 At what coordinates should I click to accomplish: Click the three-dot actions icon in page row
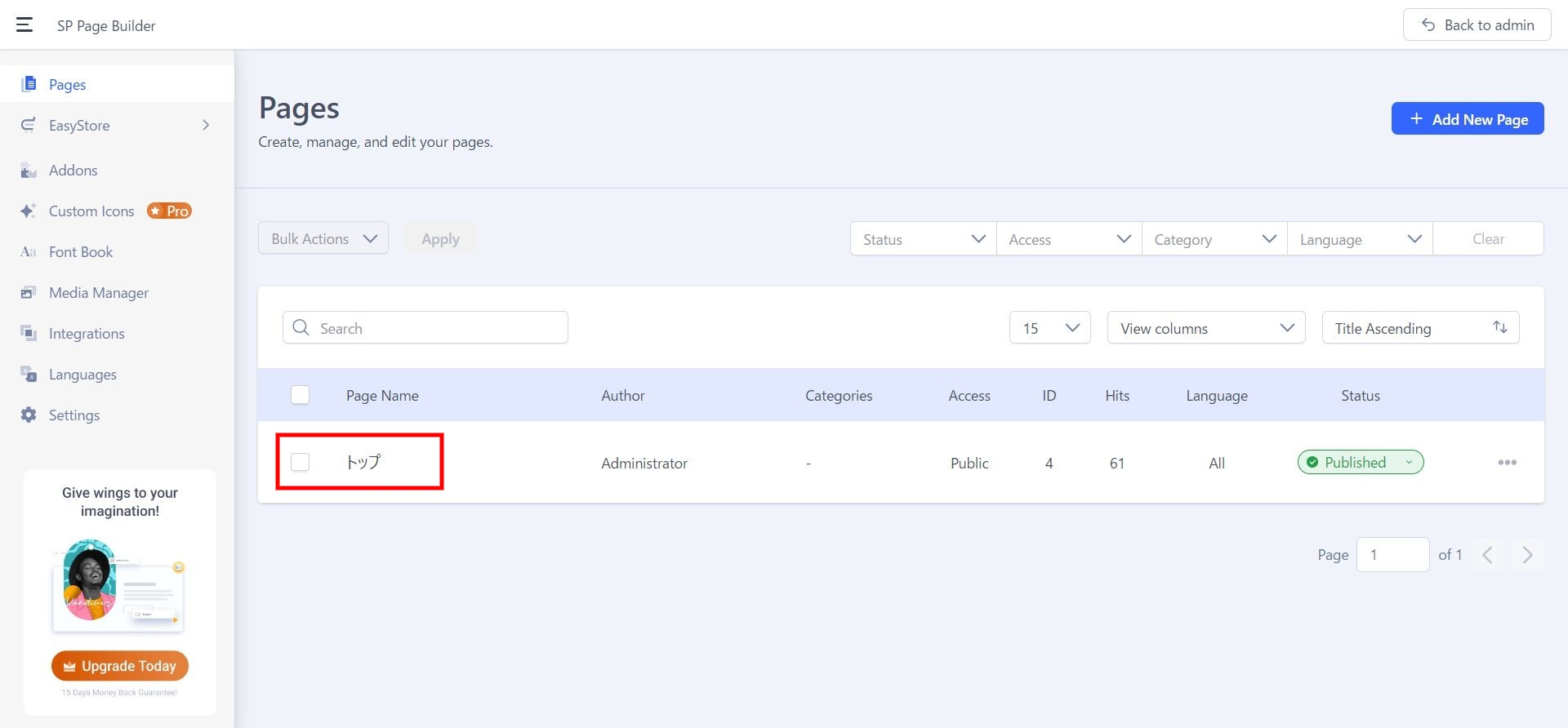coord(1507,463)
